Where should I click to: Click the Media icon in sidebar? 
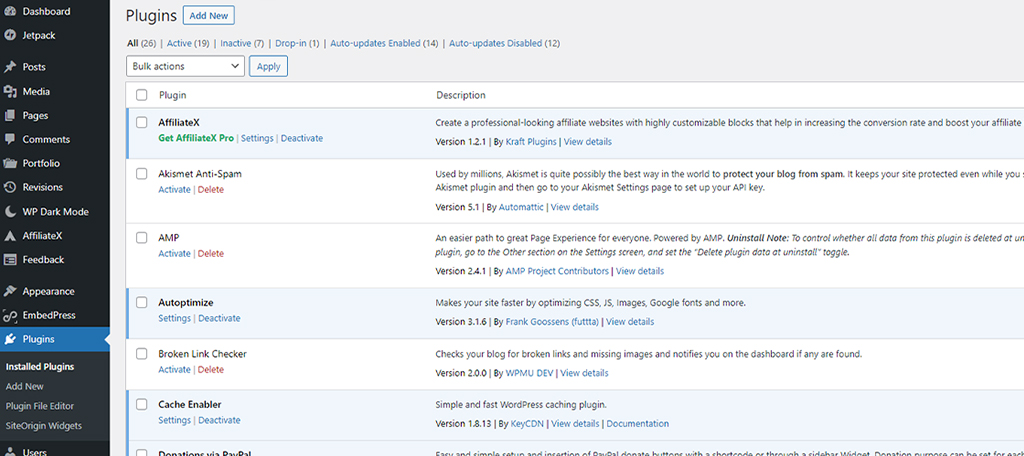coord(10,91)
